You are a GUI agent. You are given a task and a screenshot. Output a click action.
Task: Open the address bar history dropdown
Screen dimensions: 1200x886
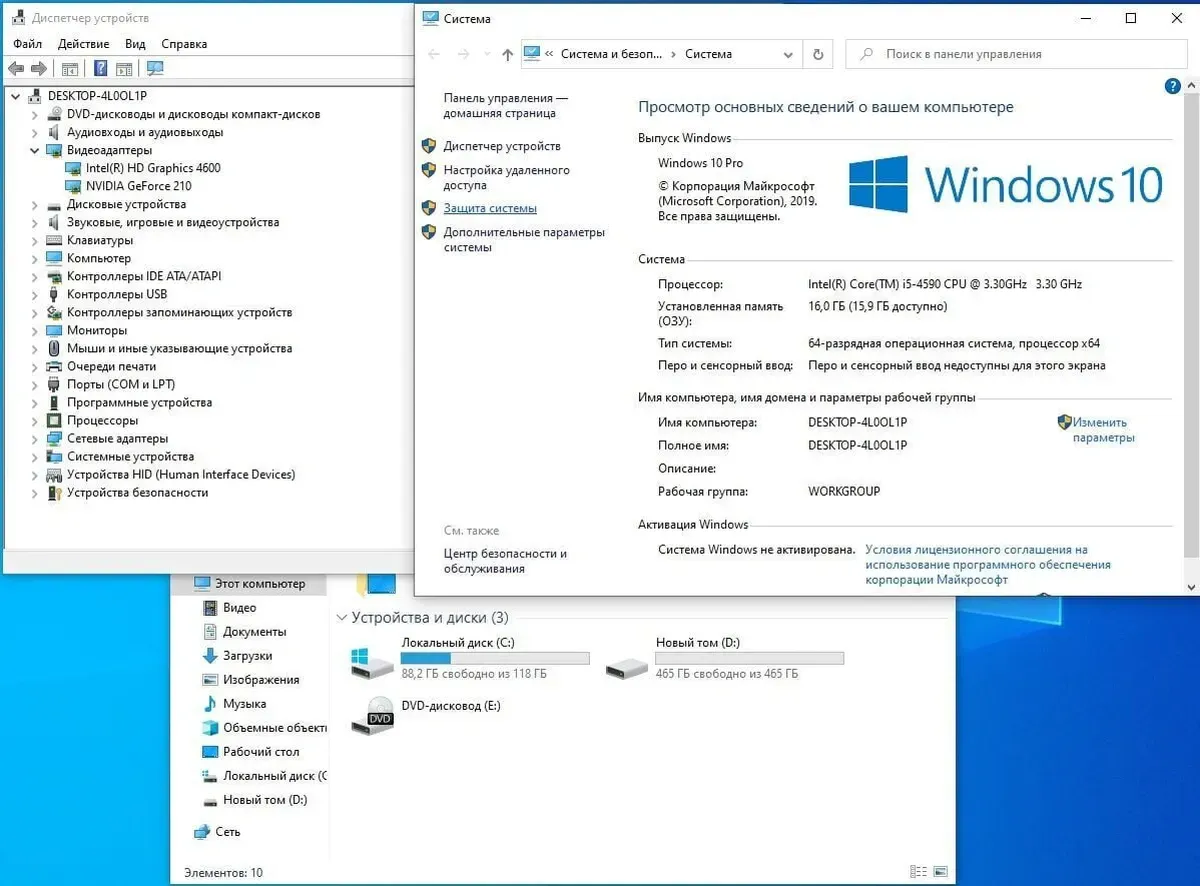coord(788,55)
